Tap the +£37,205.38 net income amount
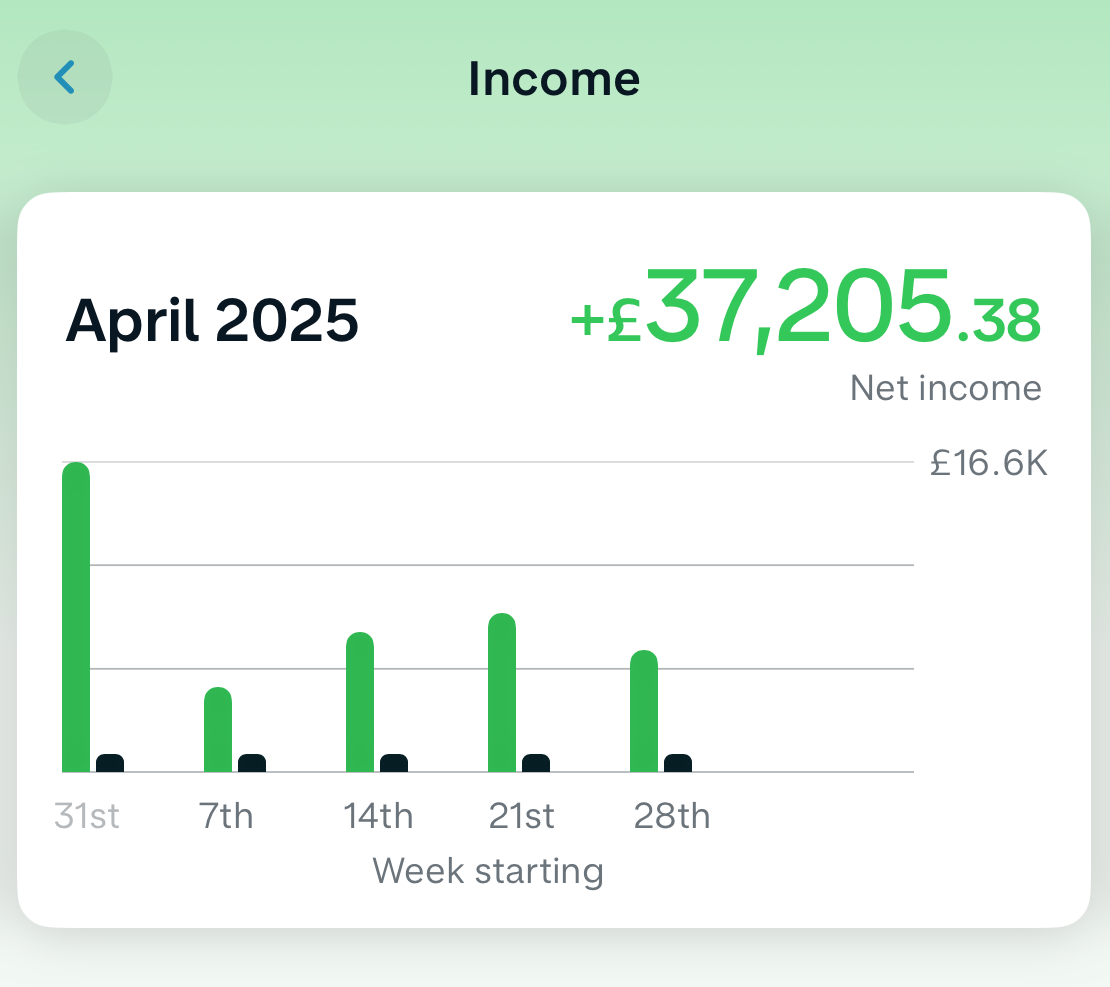Viewport: 1110px width, 987px height. coord(805,310)
